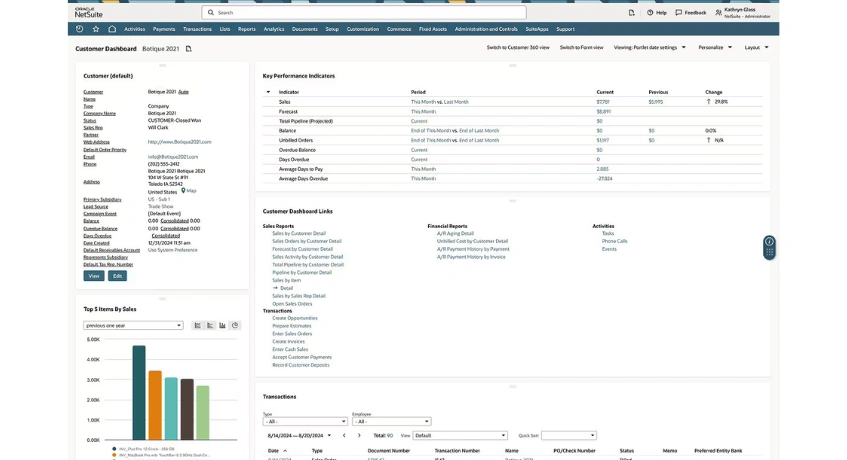
Task: Open the Quick Sort dropdown
Action: point(568,435)
